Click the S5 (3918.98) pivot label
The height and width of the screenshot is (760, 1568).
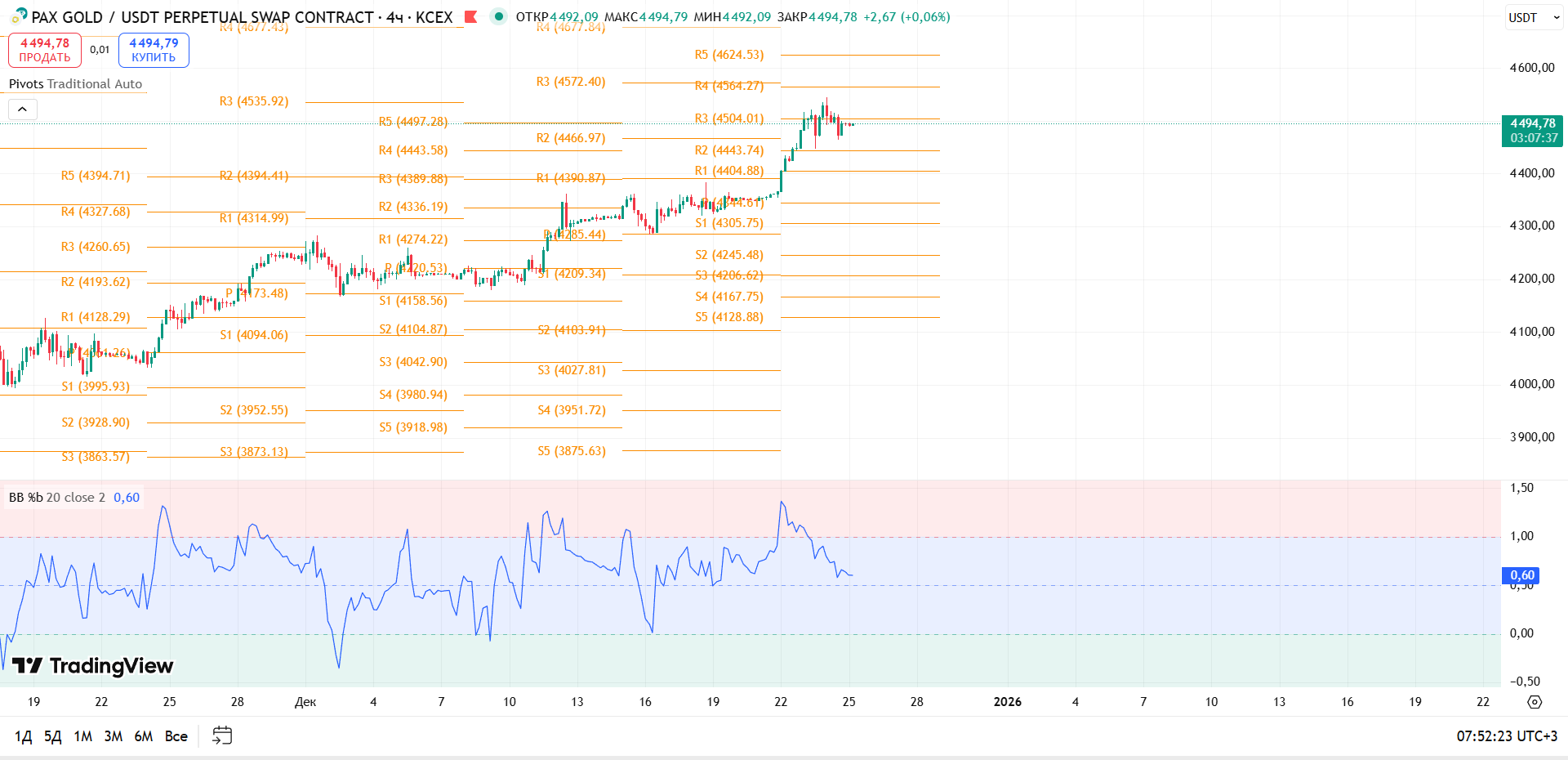(413, 427)
